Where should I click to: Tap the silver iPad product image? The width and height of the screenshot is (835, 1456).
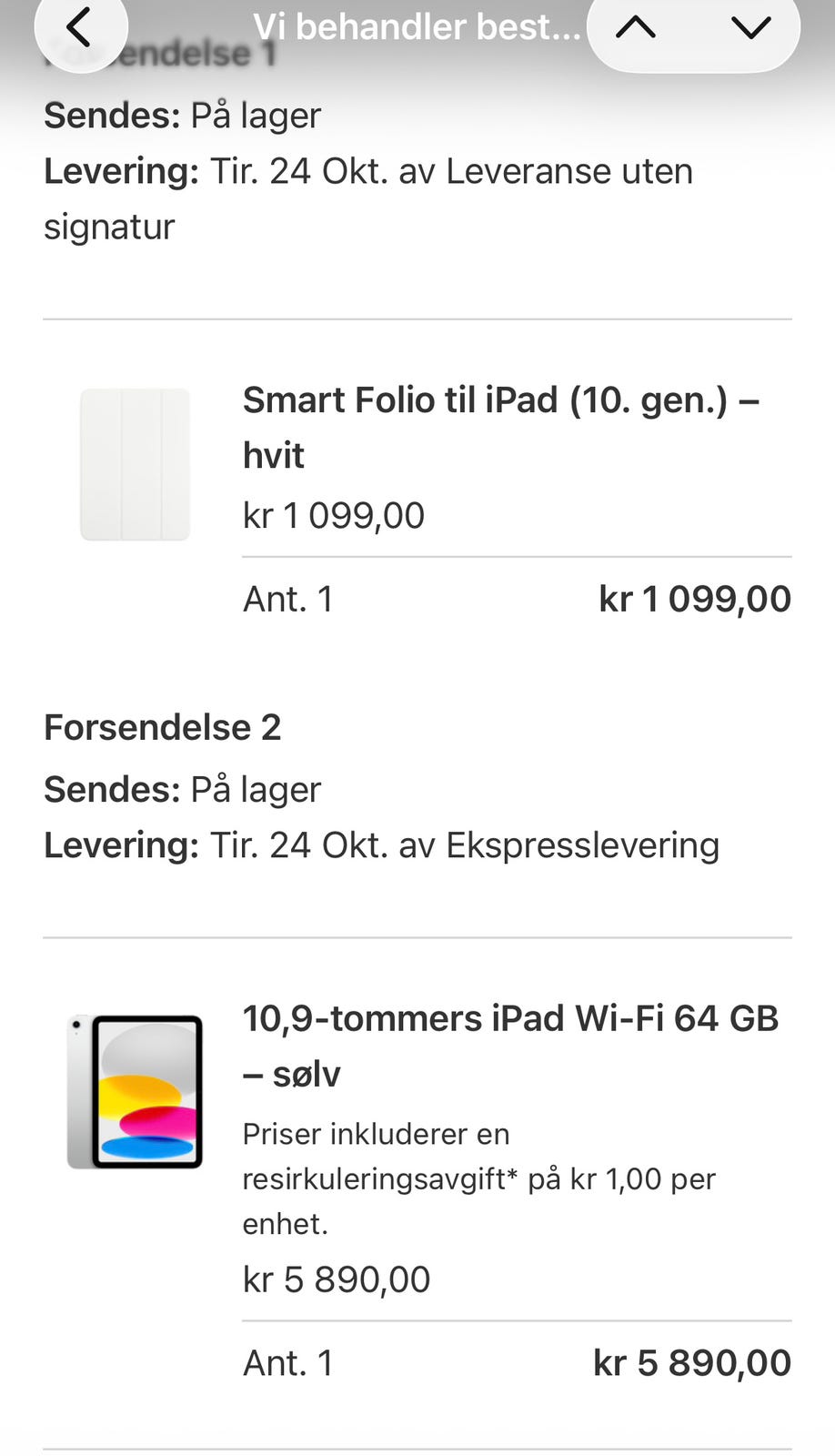coord(135,1091)
